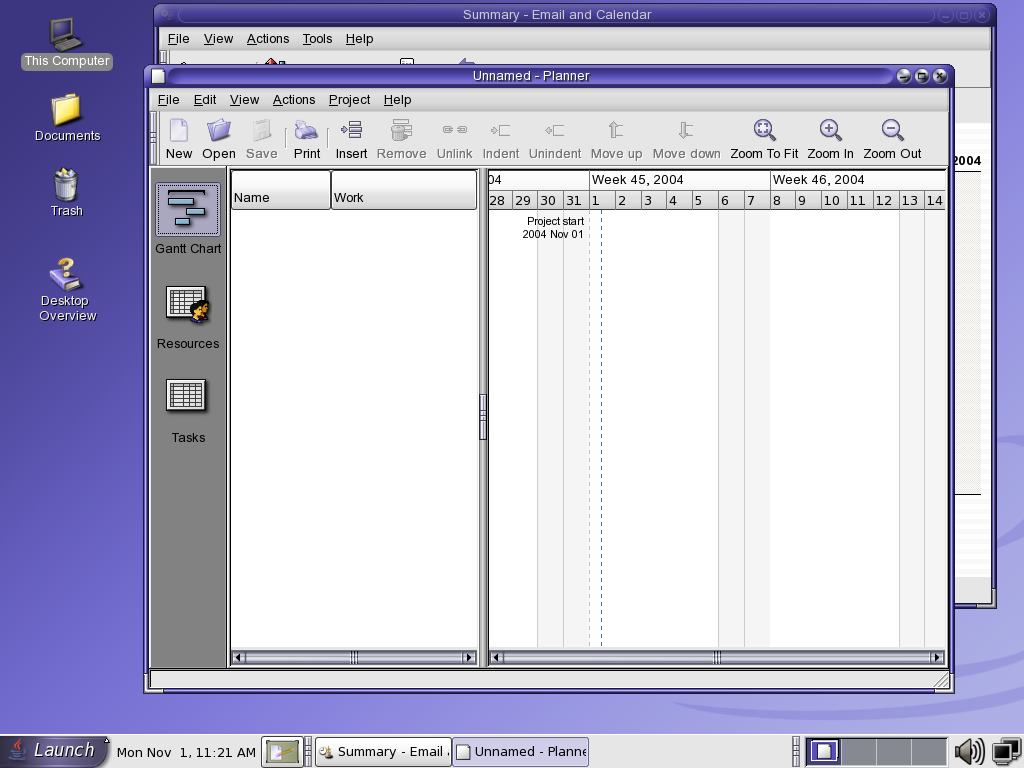The width and height of the screenshot is (1024, 768).
Task: Click the Move down toolbar icon
Action: 686,130
